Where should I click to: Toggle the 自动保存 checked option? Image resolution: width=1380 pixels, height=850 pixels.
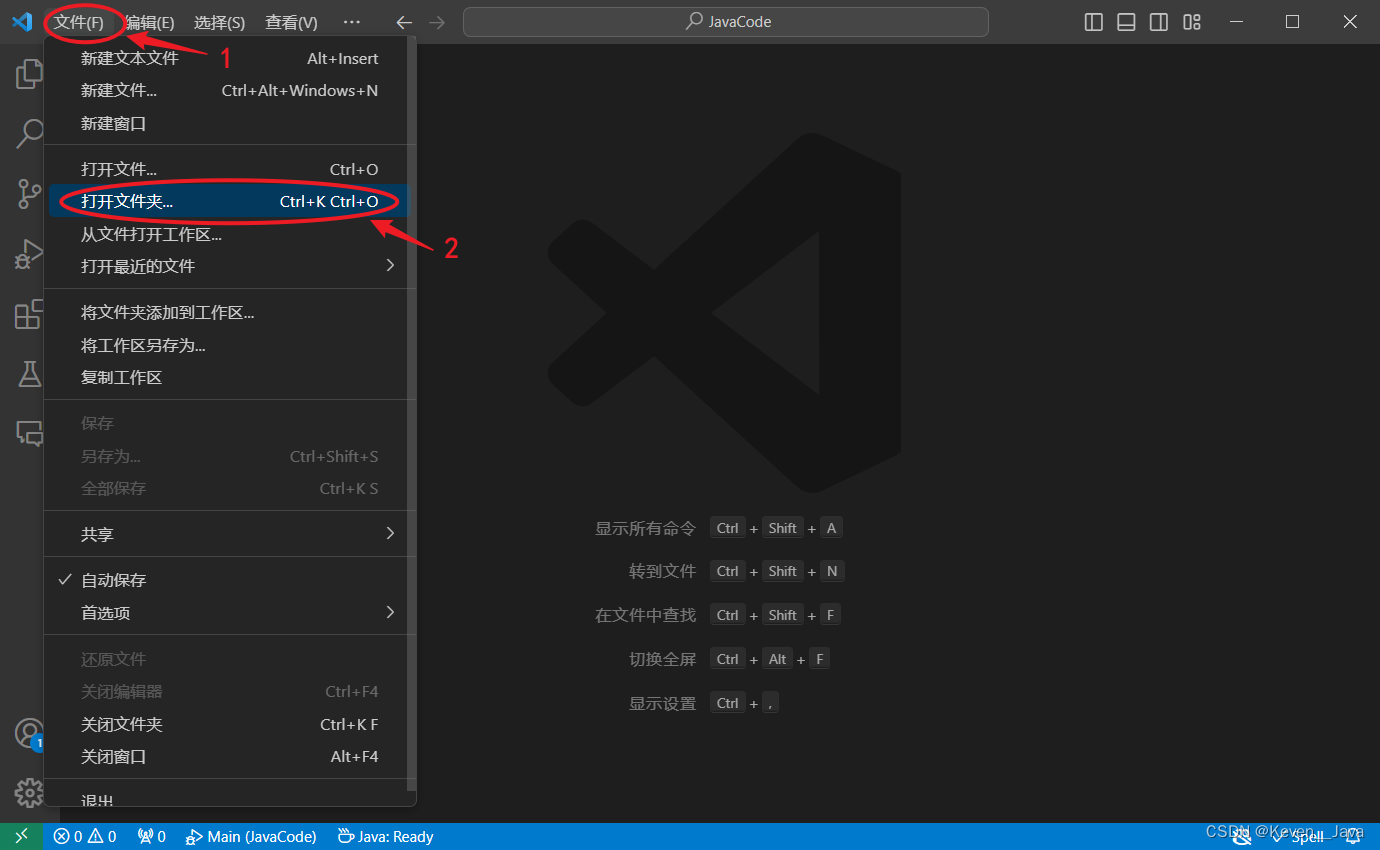(229, 580)
